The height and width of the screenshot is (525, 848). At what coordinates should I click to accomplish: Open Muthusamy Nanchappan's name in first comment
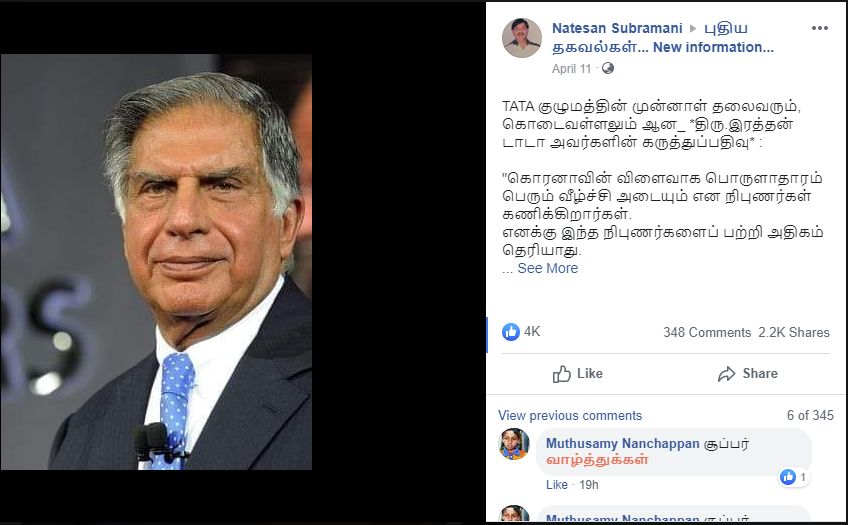coord(622,443)
